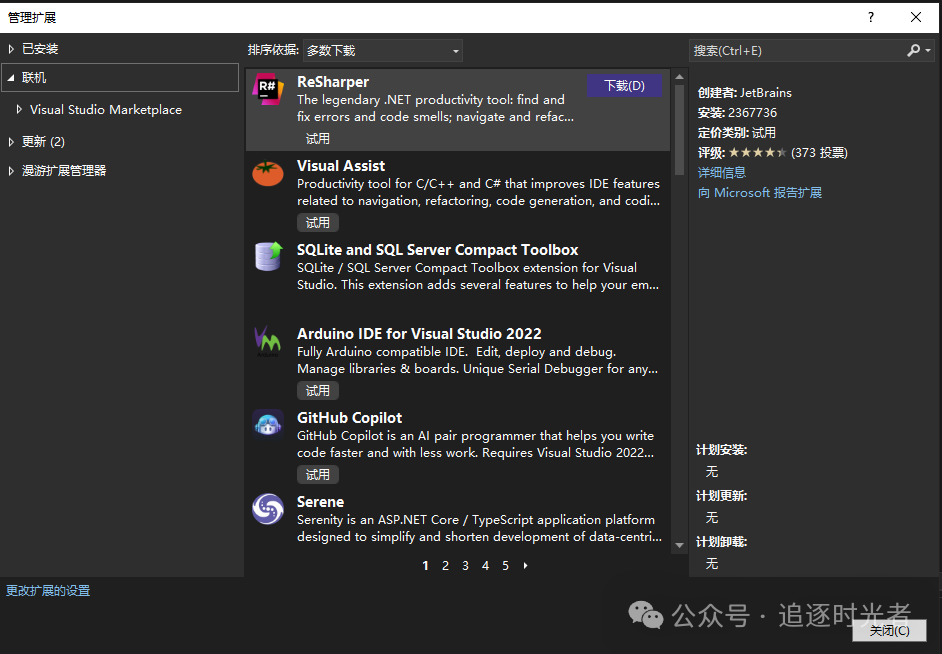942x654 pixels.
Task: Click inside the search extensions field
Action: [795, 50]
